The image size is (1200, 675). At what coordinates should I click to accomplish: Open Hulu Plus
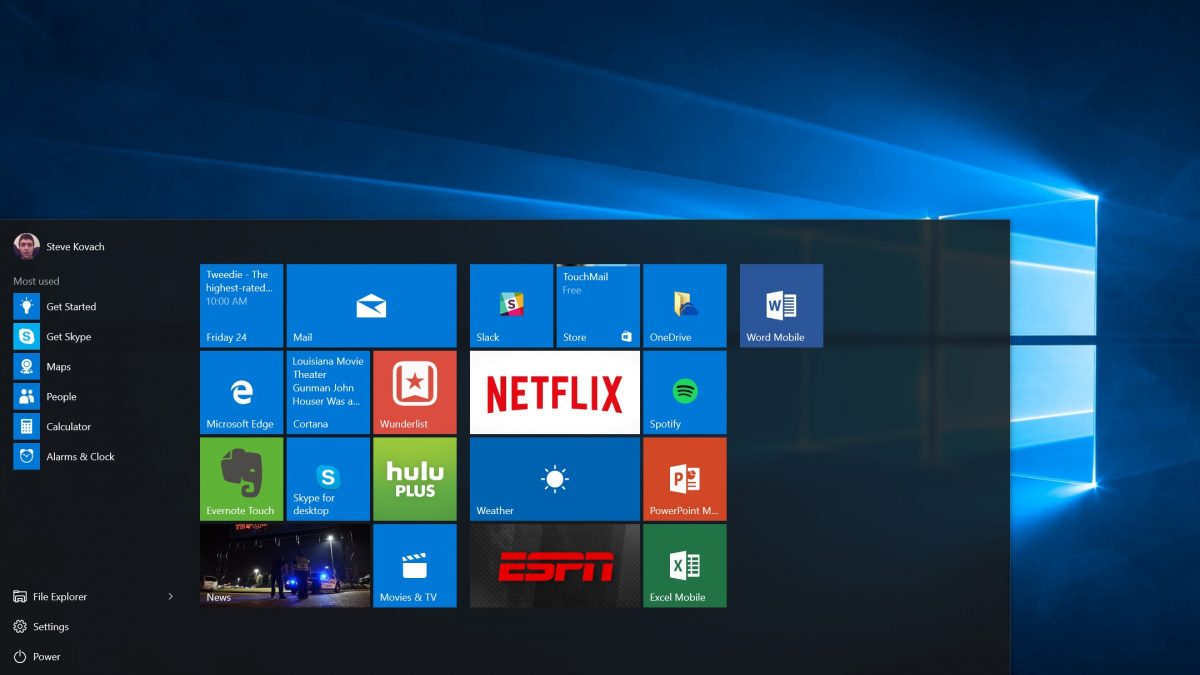(x=414, y=479)
